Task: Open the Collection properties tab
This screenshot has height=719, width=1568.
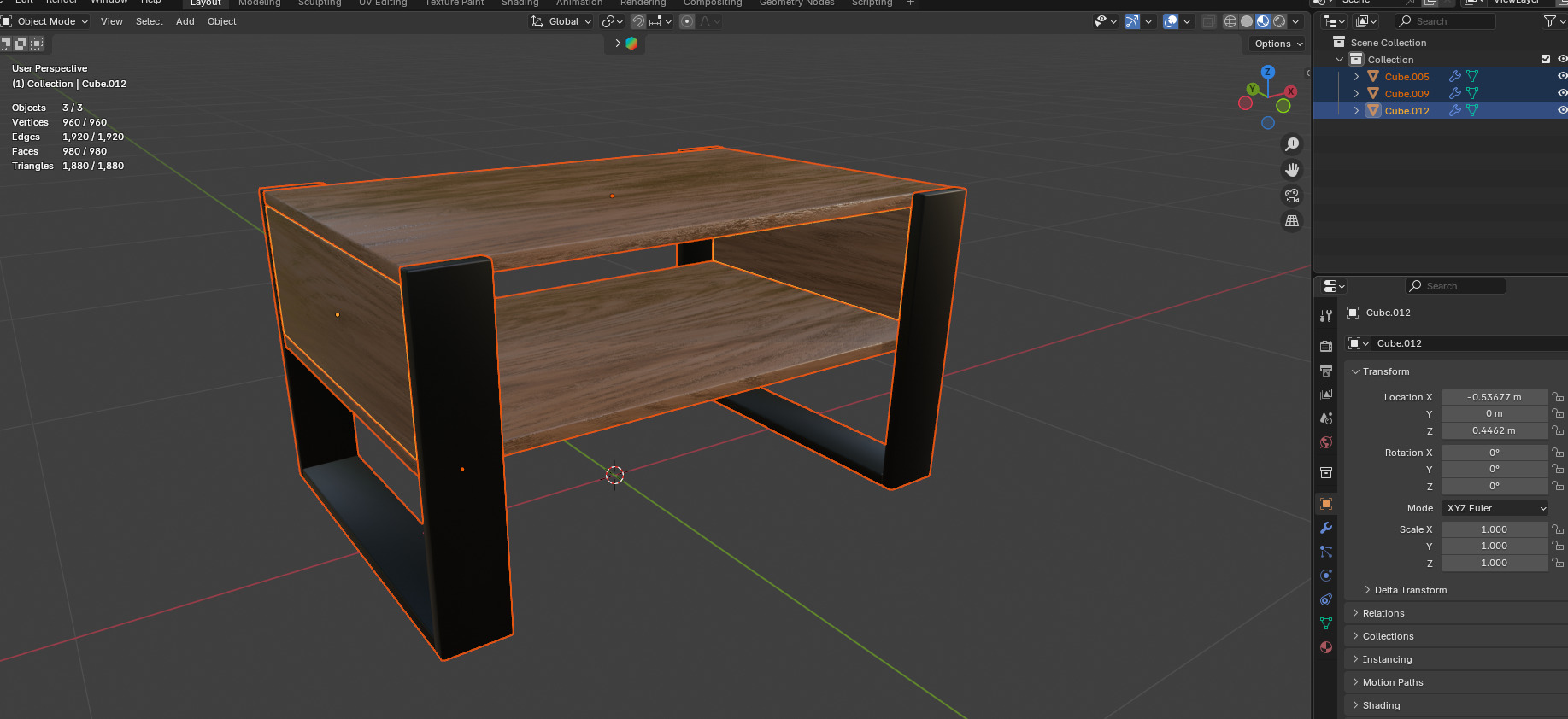Action: tap(1326, 473)
